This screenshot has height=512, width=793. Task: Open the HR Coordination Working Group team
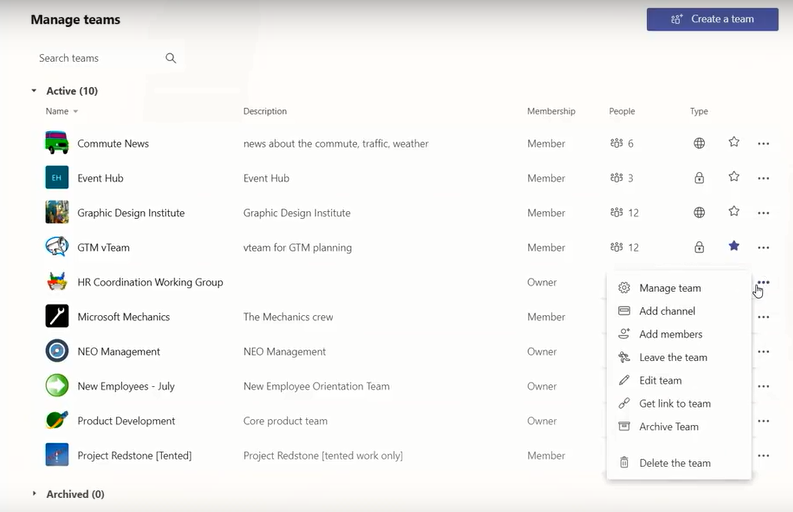(x=150, y=282)
